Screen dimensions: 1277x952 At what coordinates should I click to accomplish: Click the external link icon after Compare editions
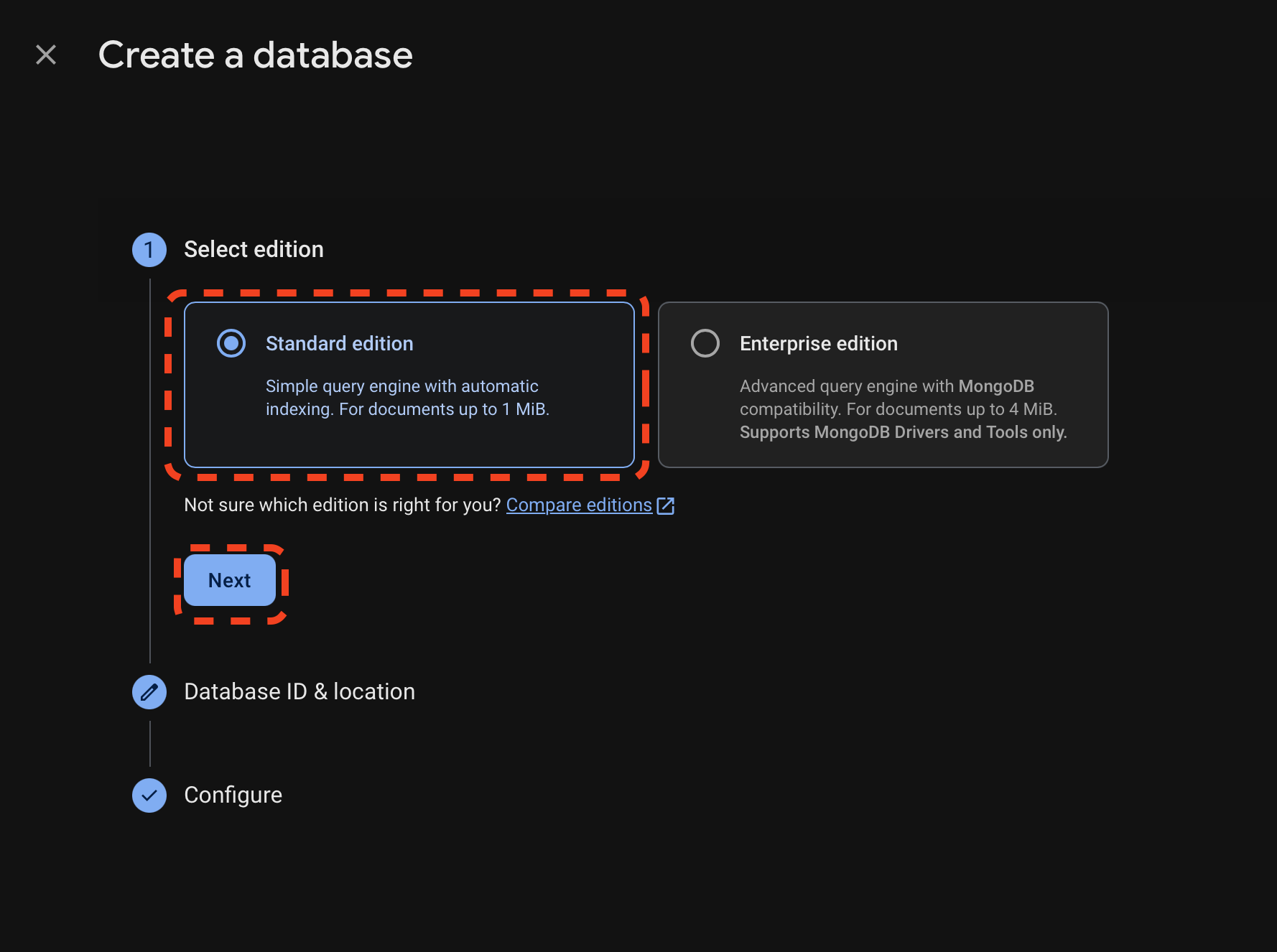coord(666,505)
